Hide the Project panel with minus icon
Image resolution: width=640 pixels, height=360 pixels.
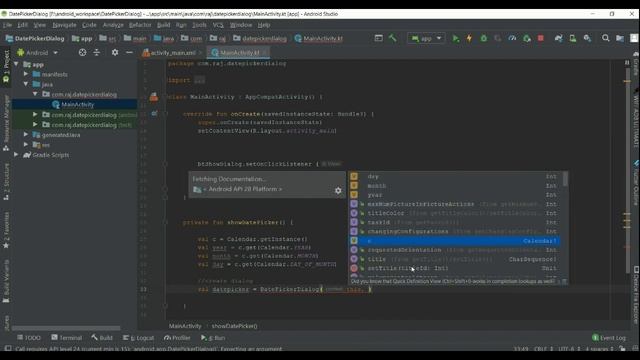click(129, 53)
